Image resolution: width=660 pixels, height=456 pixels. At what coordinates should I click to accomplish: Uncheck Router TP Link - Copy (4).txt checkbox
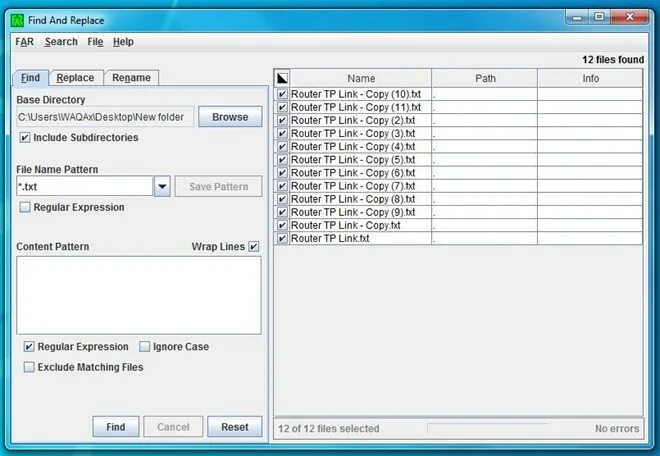point(282,147)
